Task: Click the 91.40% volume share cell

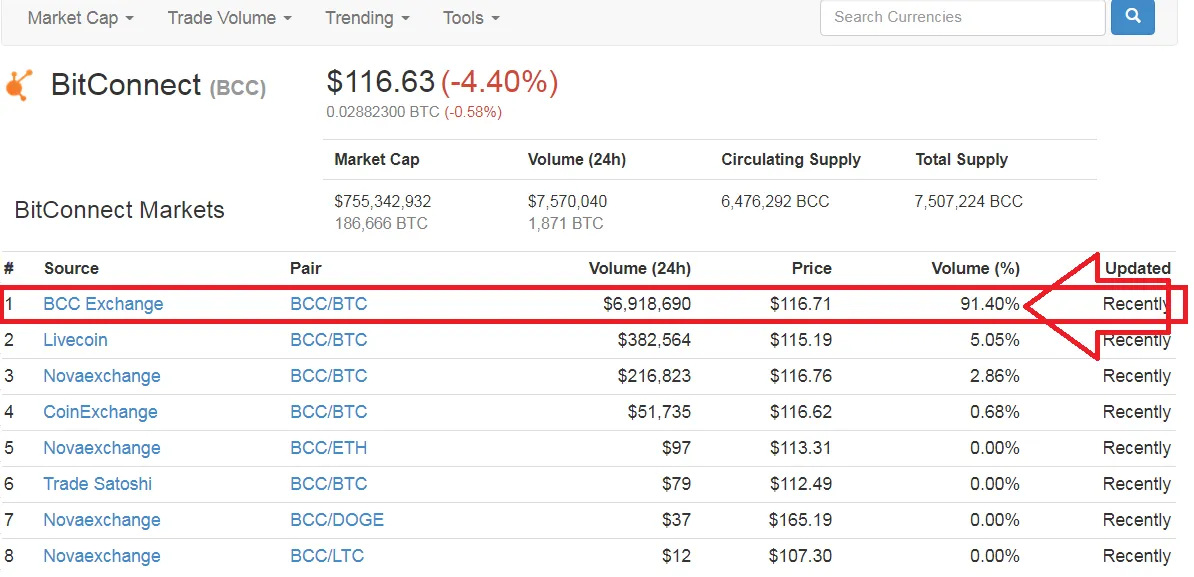Action: click(990, 304)
